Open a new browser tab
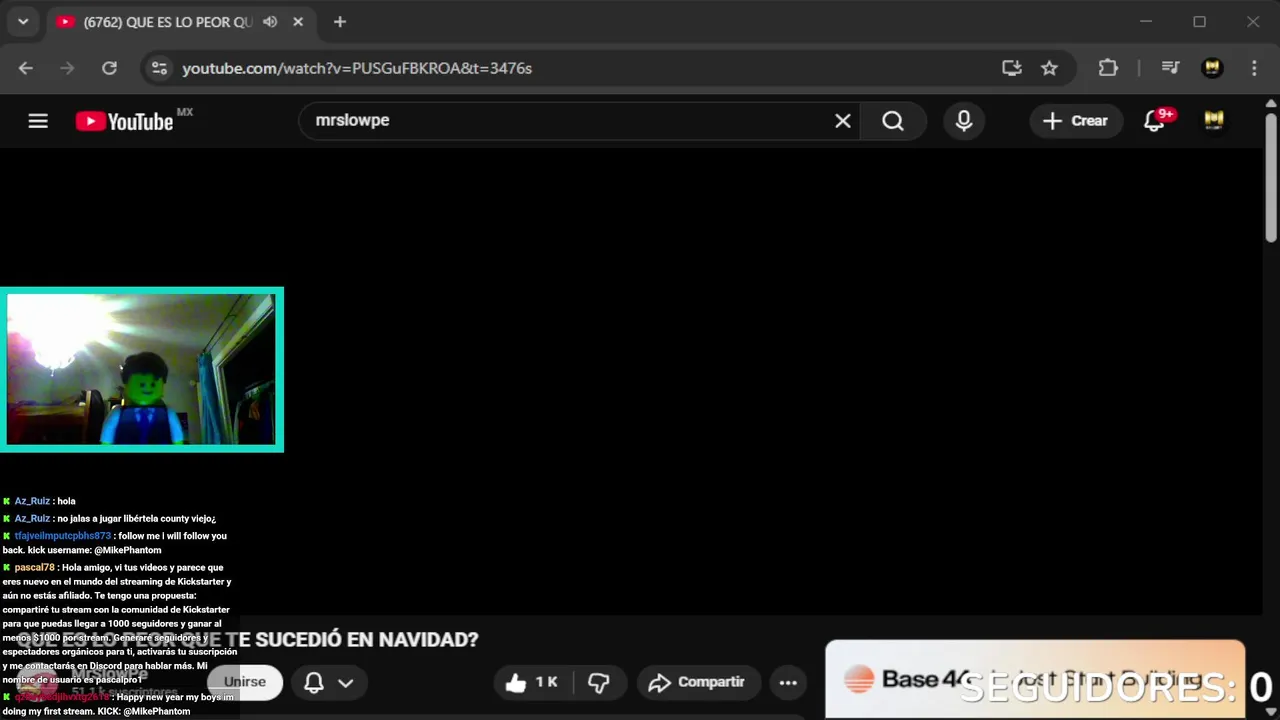The image size is (1280, 720). (x=340, y=21)
